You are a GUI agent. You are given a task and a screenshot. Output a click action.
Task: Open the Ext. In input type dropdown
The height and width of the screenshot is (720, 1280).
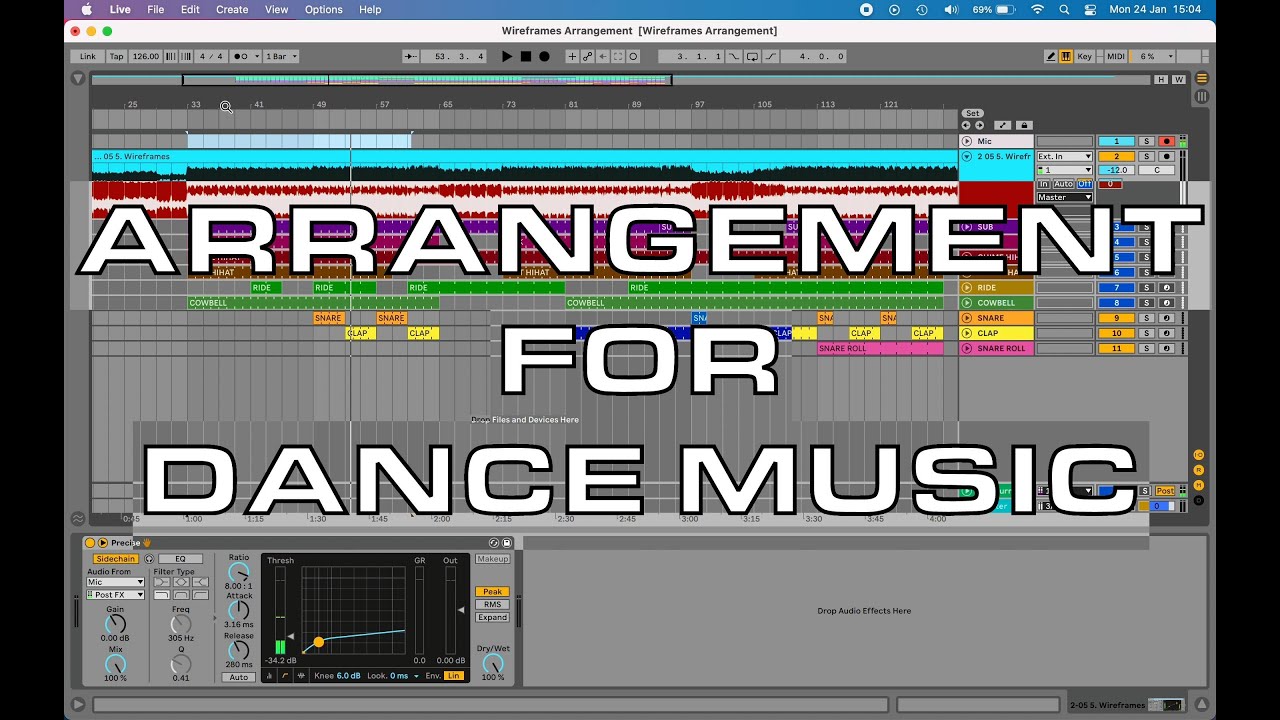pos(1064,157)
